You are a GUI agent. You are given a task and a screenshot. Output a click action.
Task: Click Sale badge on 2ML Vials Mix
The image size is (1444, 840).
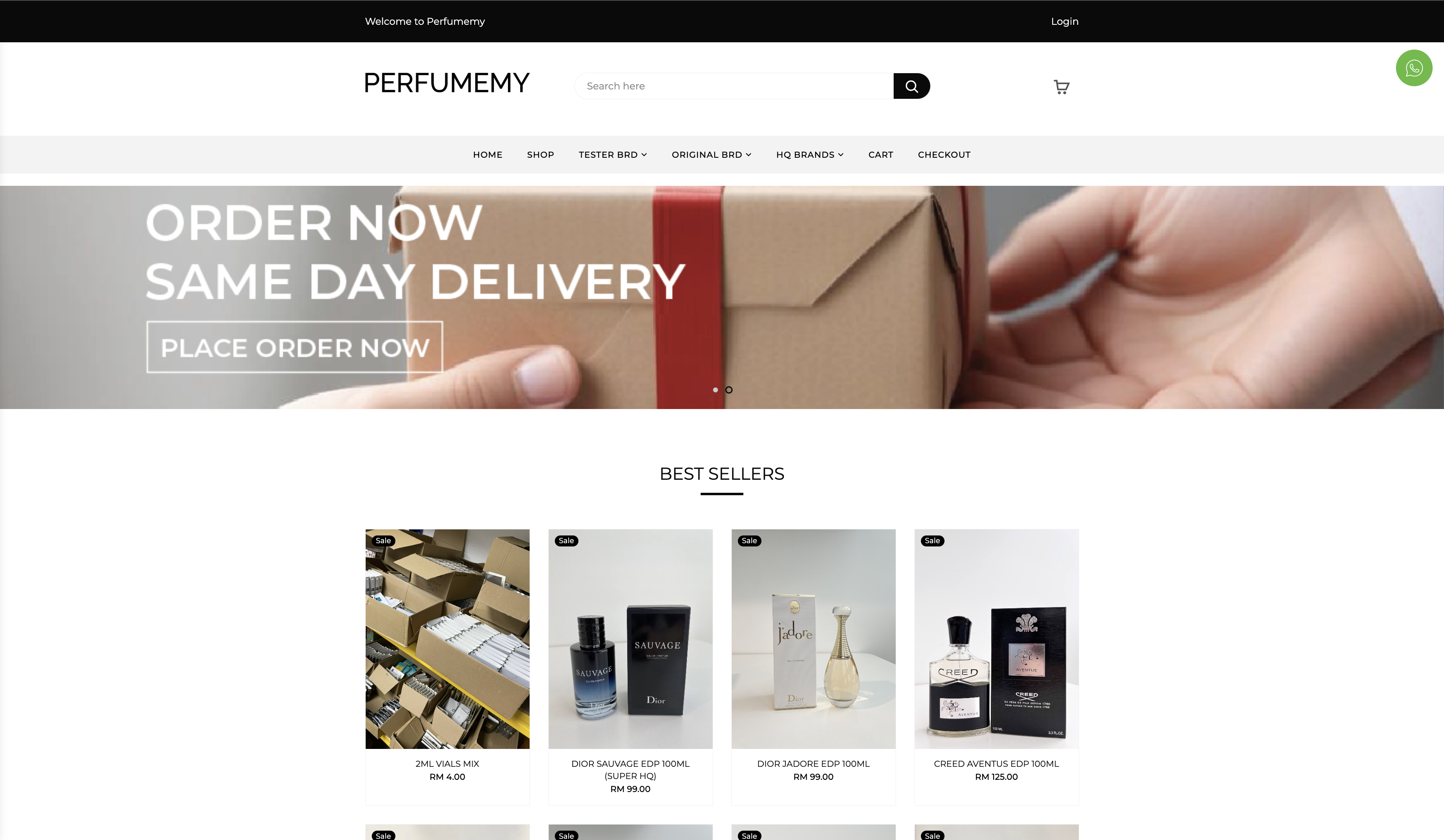(x=383, y=540)
